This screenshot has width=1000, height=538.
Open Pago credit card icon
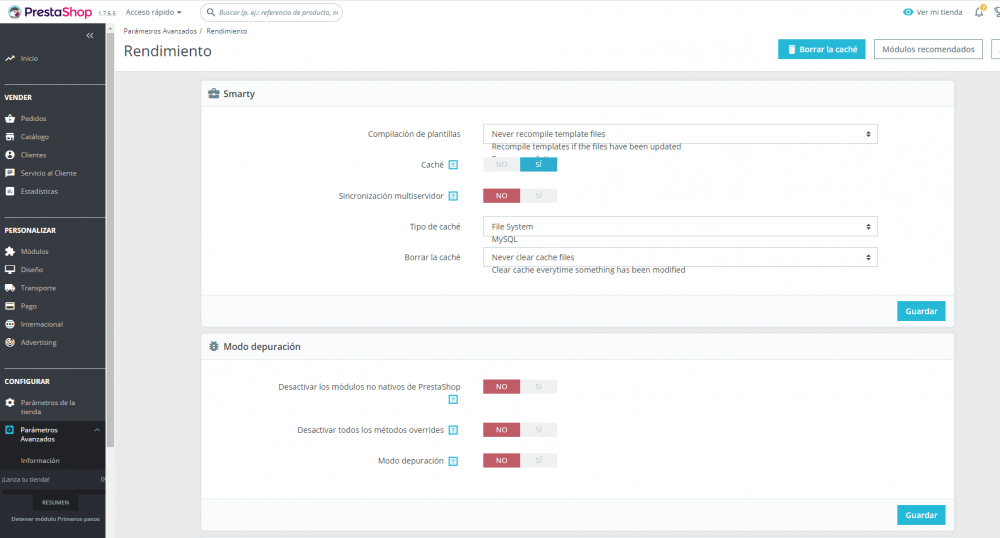coord(10,306)
